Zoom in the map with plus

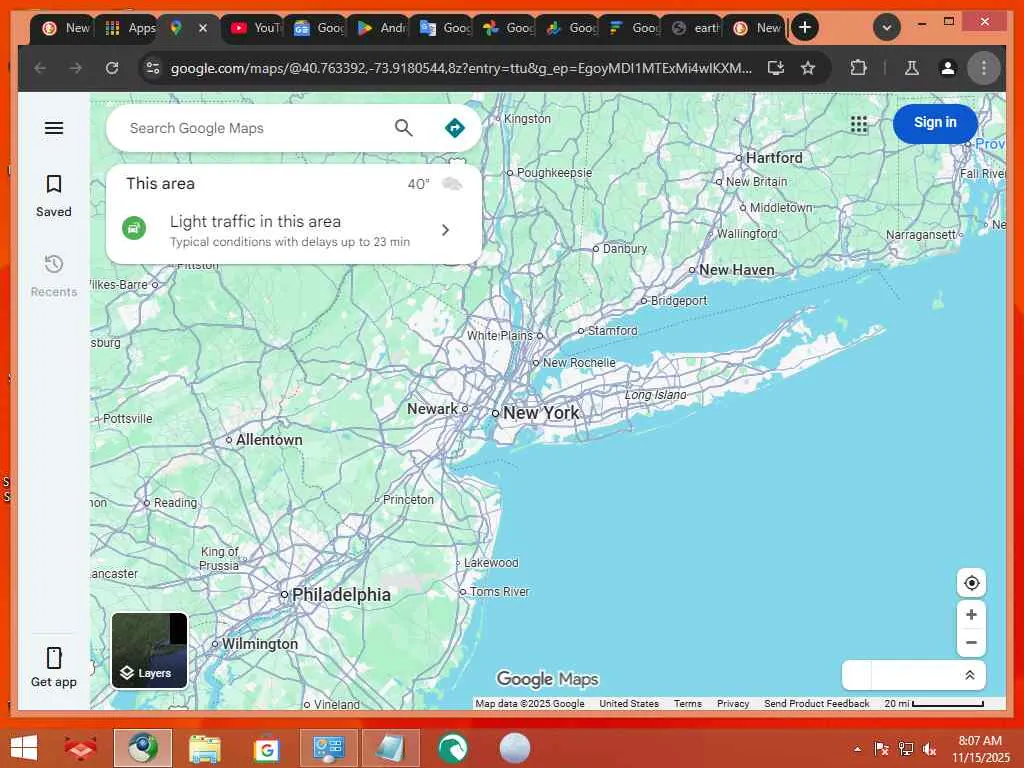pos(971,615)
